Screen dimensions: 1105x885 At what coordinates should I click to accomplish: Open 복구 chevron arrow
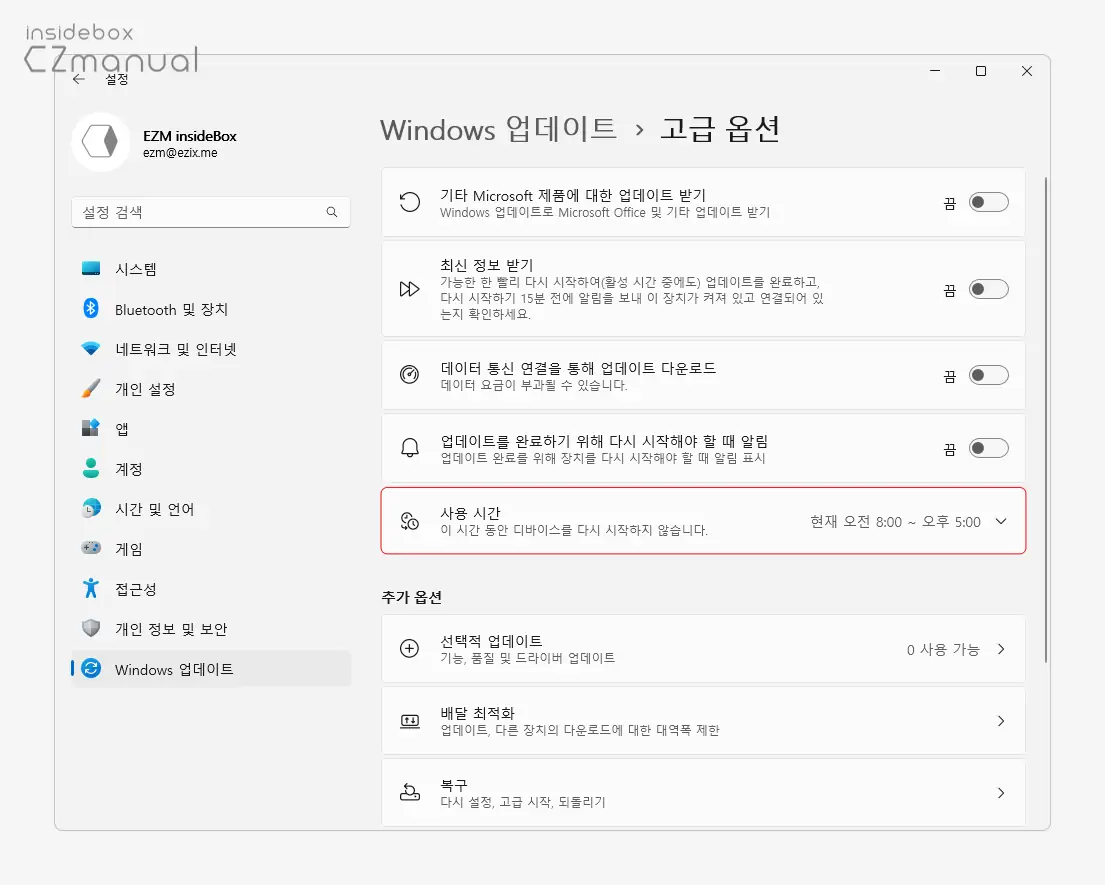click(x=1001, y=793)
